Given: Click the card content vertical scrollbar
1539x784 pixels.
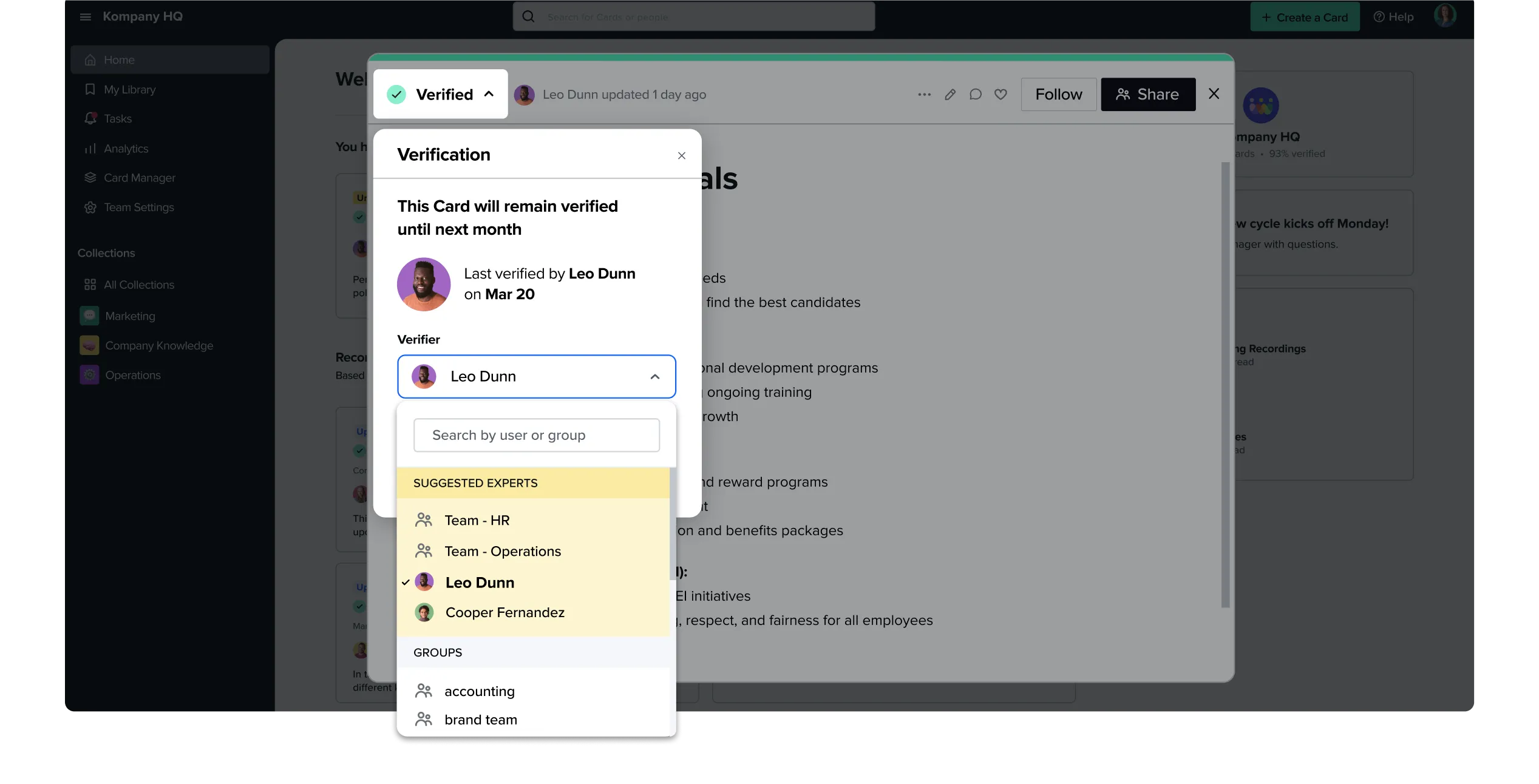Looking at the screenshot, I should click(1225, 384).
